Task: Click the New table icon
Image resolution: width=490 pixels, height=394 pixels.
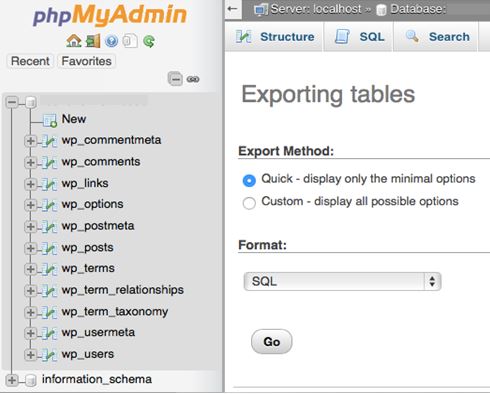Action: [x=50, y=120]
